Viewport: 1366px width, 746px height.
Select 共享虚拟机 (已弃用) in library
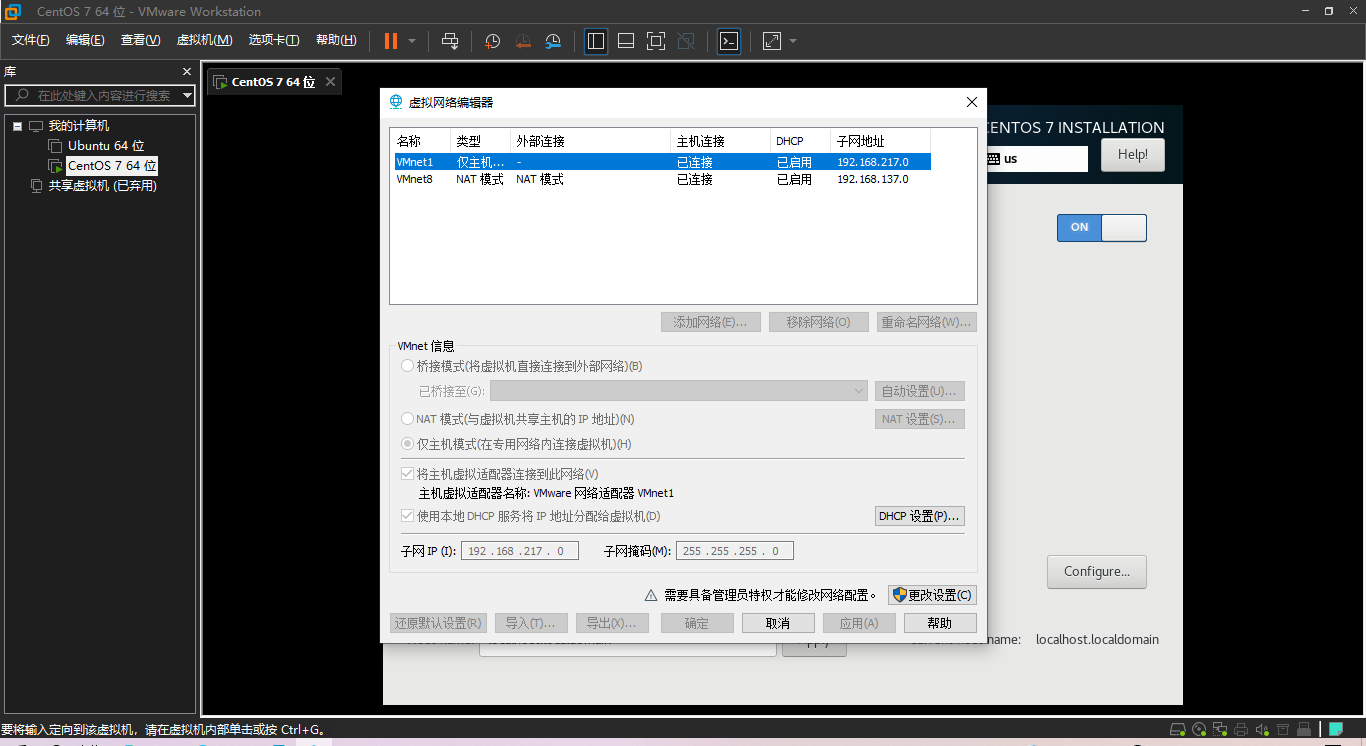tap(103, 186)
